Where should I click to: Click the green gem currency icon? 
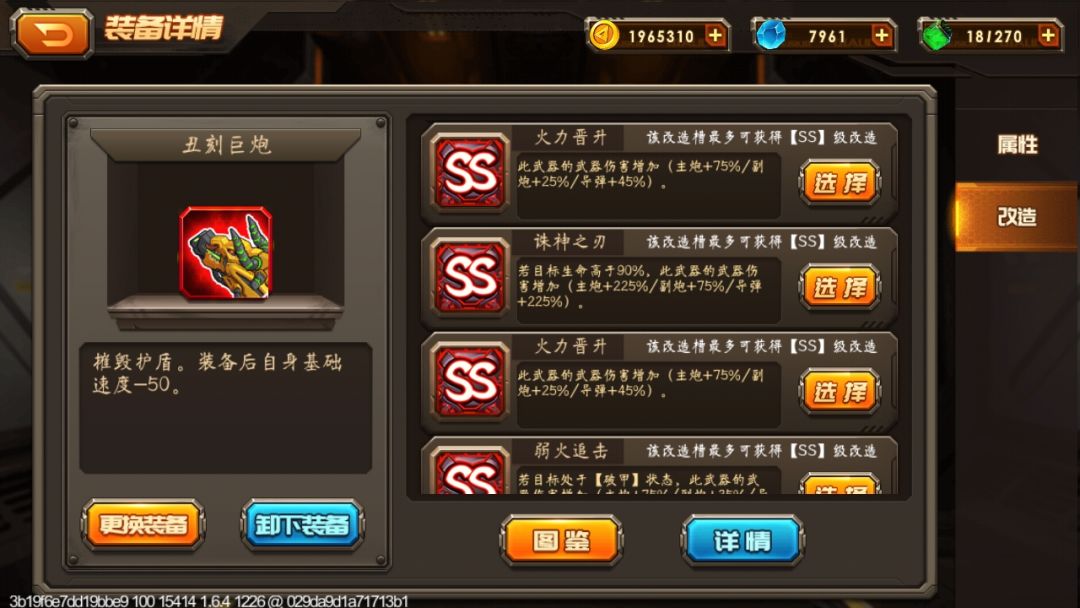[x=937, y=35]
